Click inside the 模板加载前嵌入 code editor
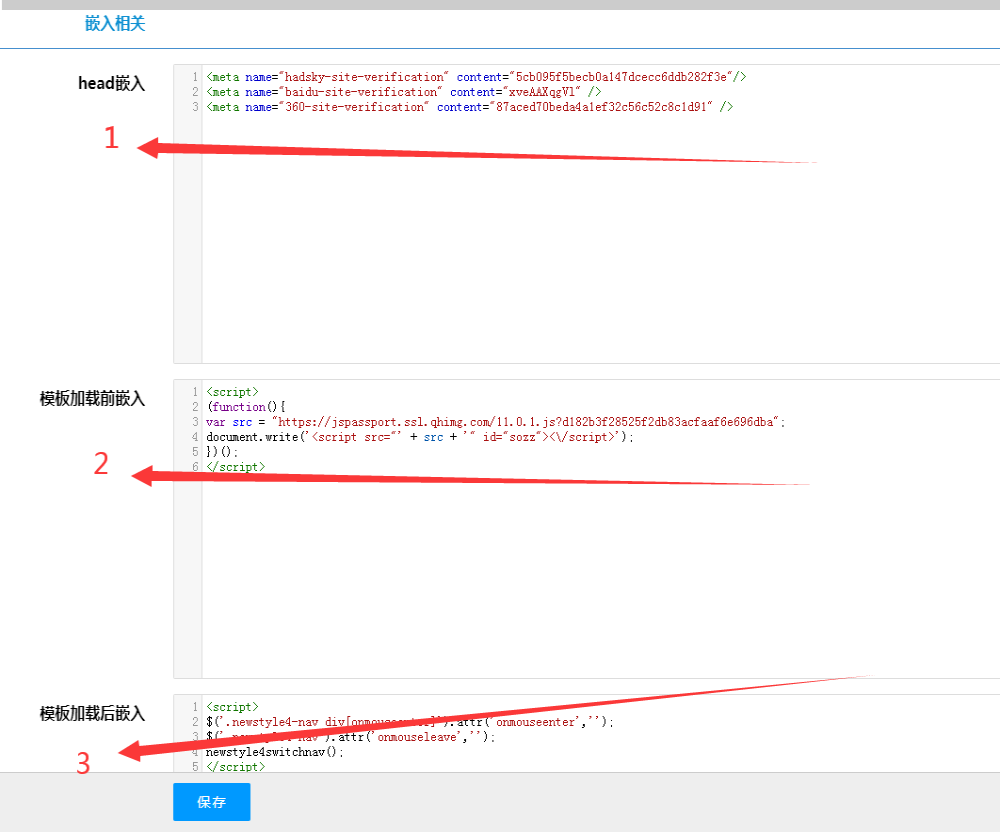The width and height of the screenshot is (1000, 833). (587, 529)
